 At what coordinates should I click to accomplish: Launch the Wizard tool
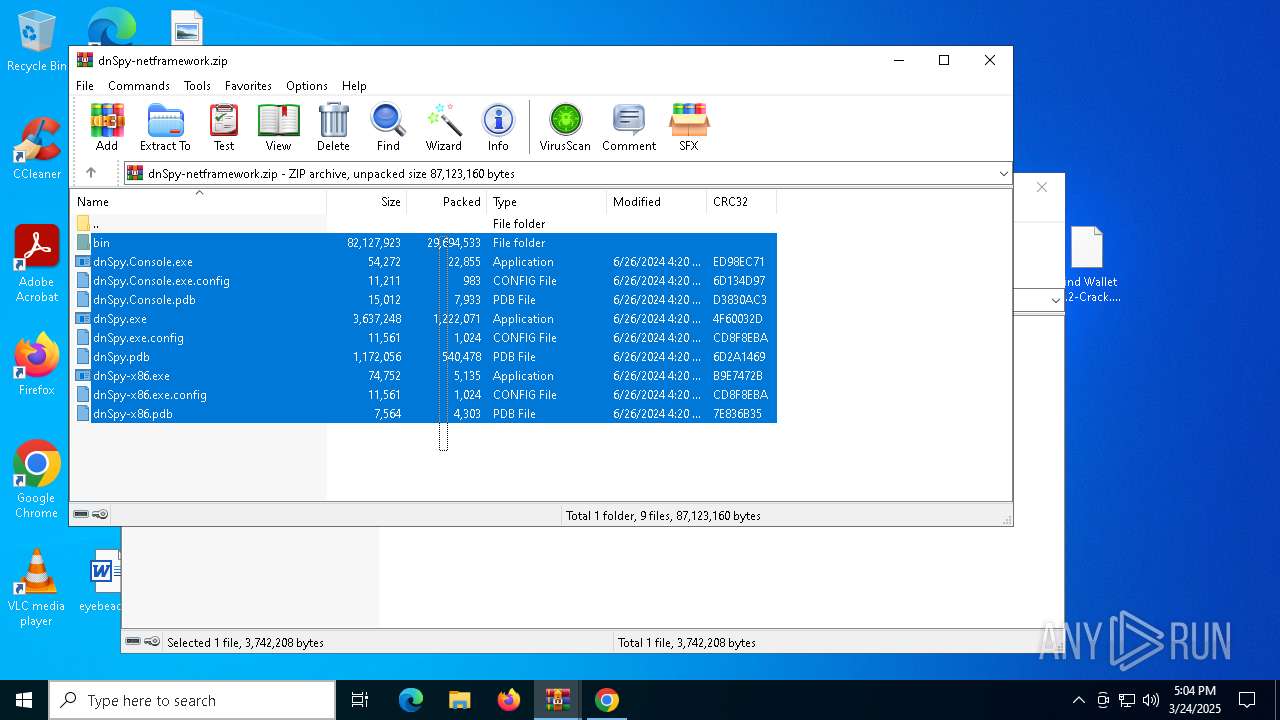[x=444, y=127]
